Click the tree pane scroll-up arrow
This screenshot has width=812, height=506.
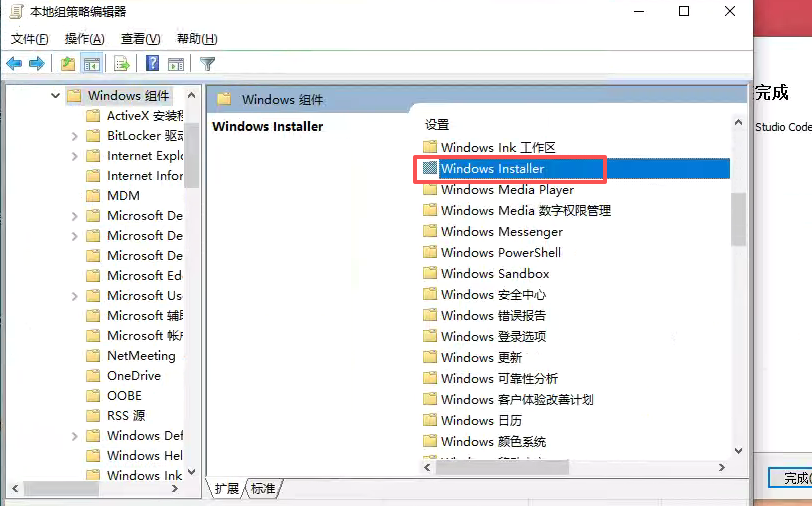pyautogui.click(x=192, y=95)
